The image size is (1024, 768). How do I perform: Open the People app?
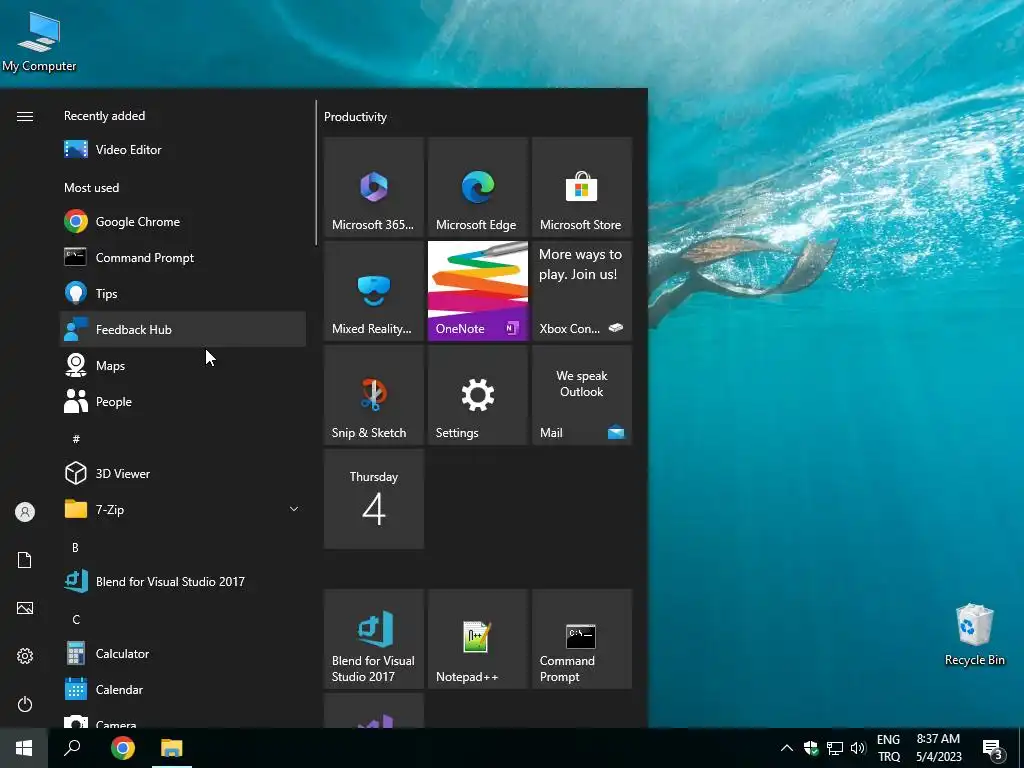[183, 401]
